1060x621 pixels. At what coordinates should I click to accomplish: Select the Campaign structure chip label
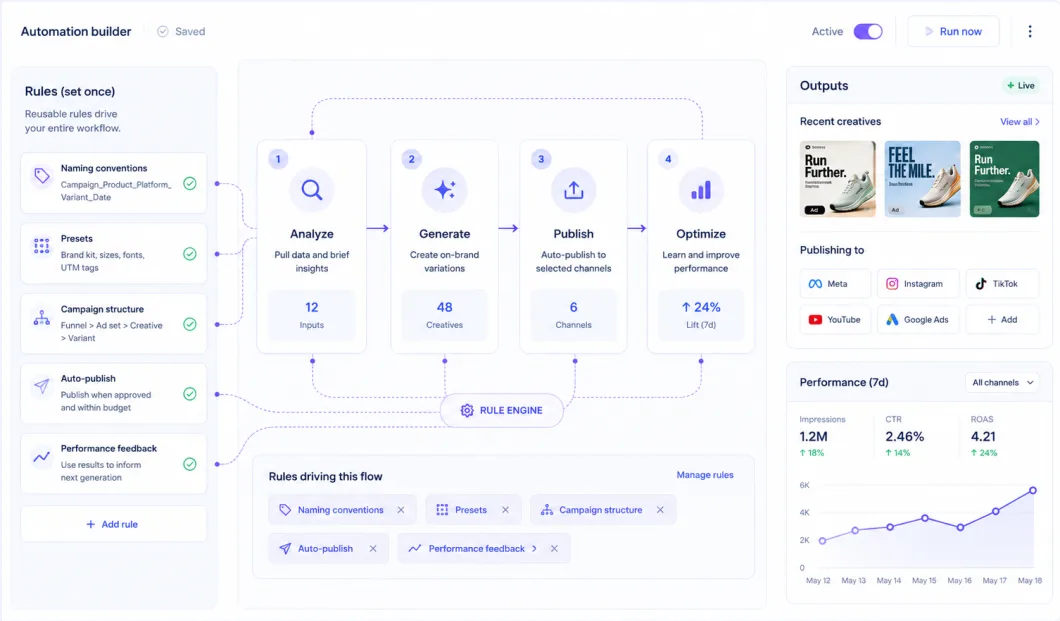click(600, 510)
